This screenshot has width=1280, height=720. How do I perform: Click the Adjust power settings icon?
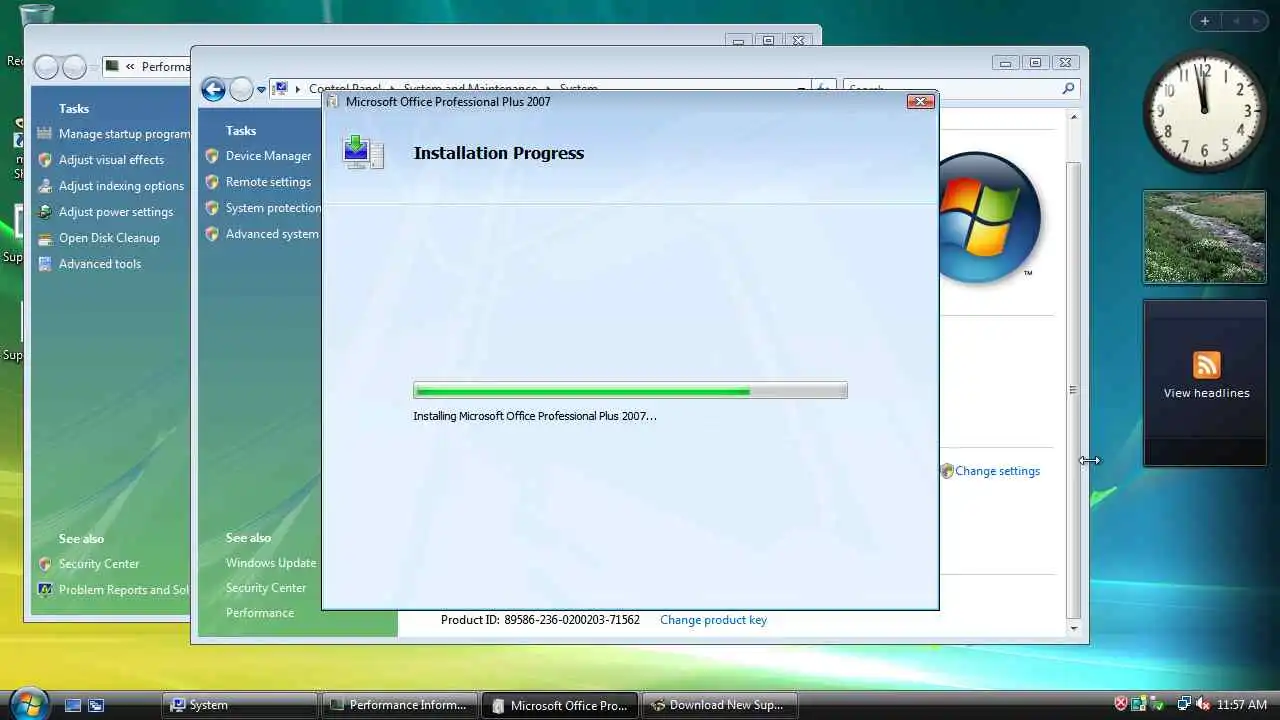tap(44, 212)
